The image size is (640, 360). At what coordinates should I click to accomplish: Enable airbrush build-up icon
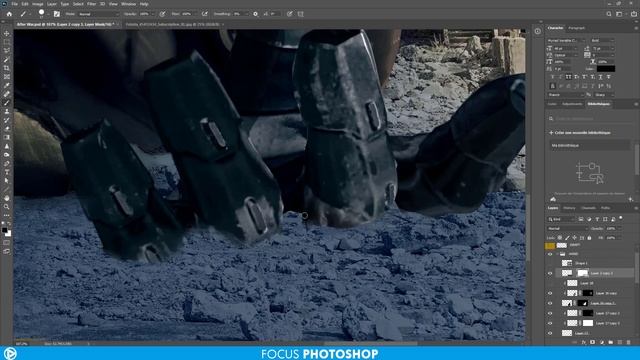(204, 14)
